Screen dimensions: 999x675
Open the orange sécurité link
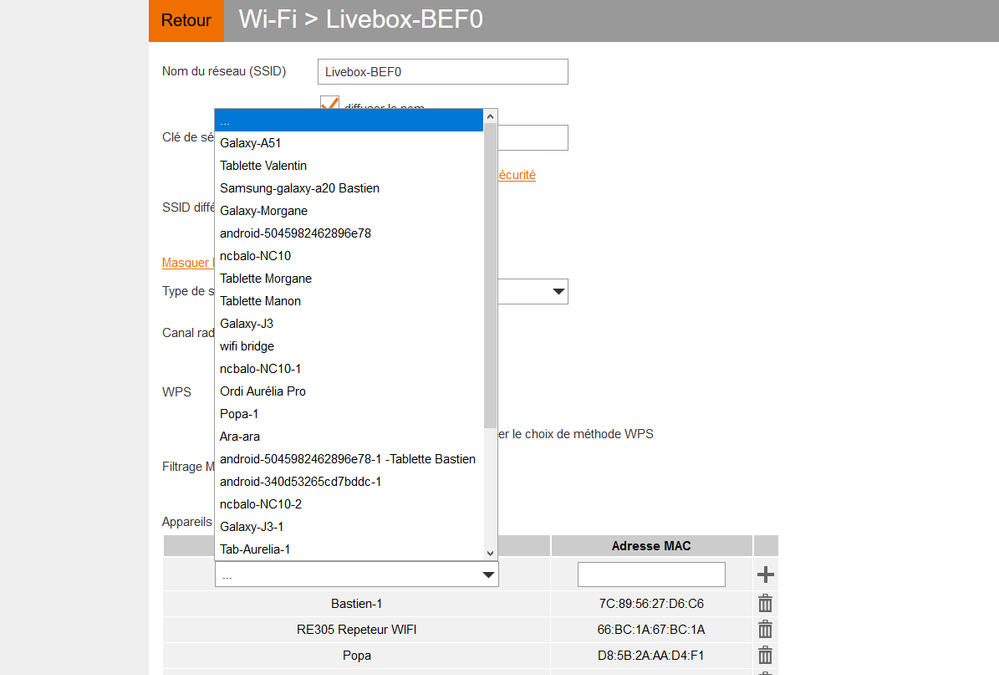tap(517, 175)
